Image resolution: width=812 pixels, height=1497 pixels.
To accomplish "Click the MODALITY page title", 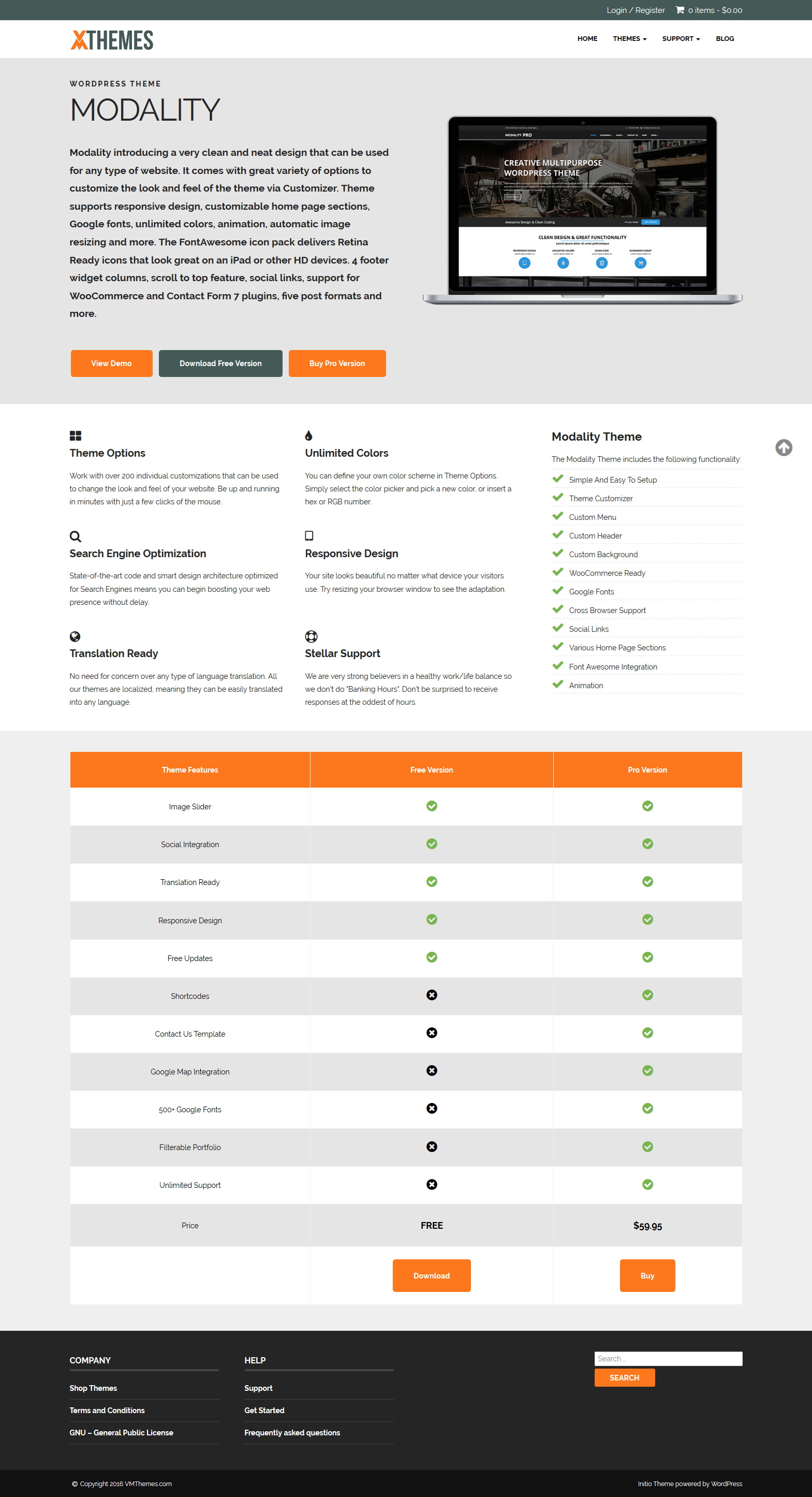I will [145, 110].
